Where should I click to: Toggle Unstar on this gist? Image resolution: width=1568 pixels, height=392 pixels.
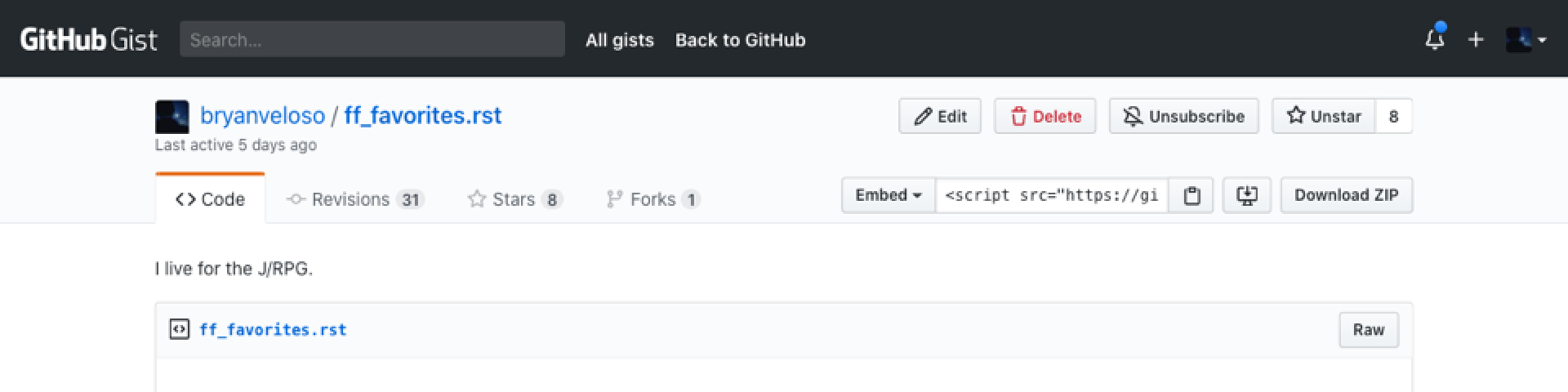[1324, 116]
